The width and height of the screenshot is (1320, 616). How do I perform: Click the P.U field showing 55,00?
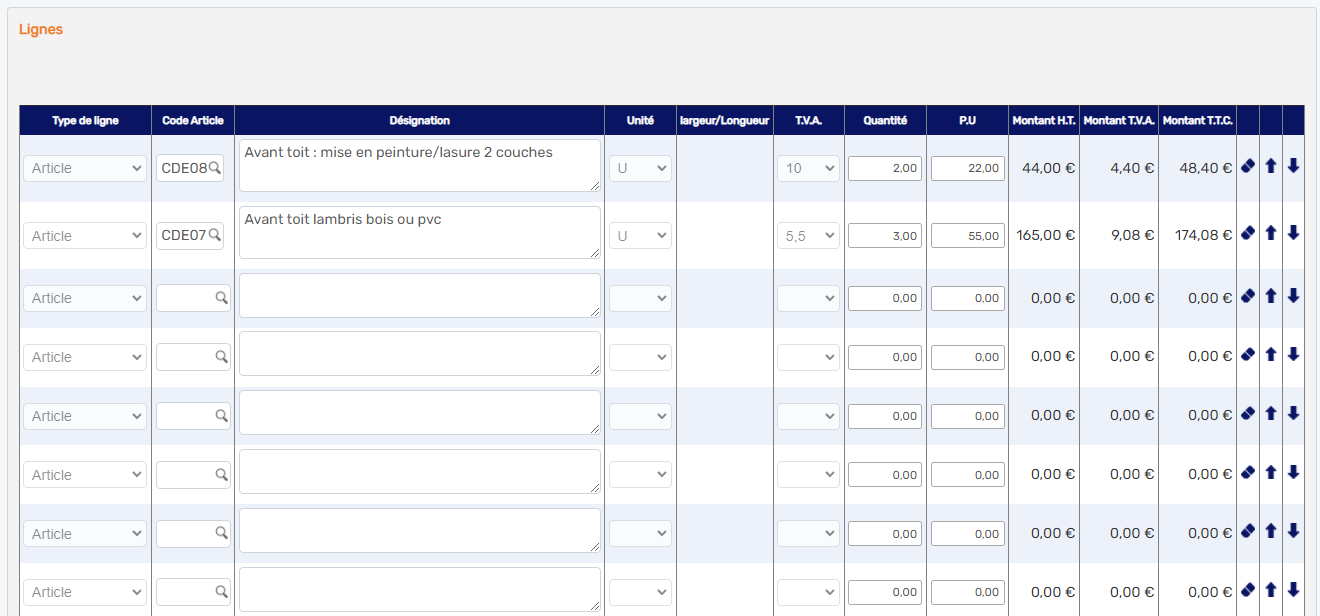click(x=967, y=236)
